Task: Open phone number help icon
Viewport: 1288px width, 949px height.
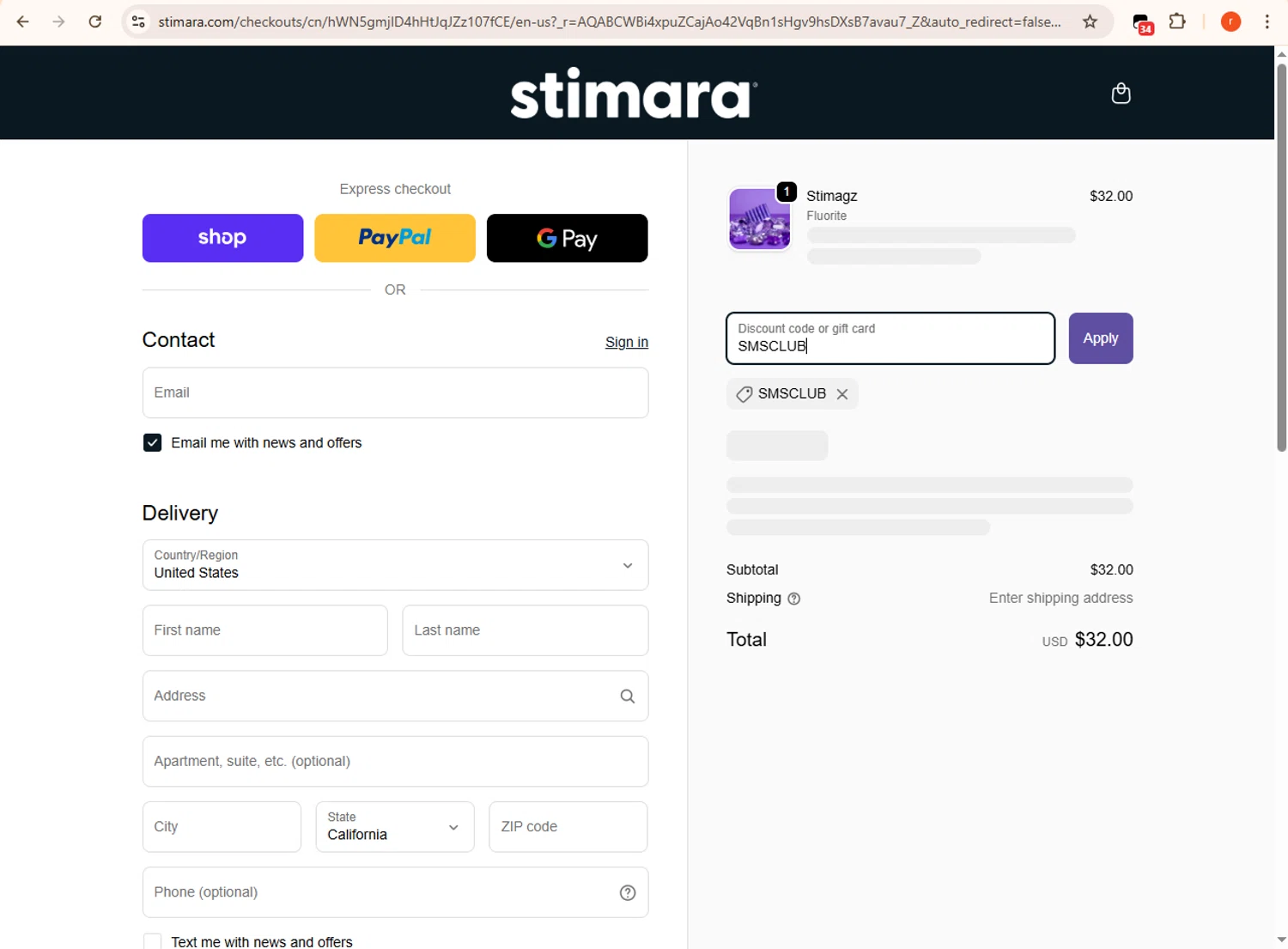Action: (628, 893)
